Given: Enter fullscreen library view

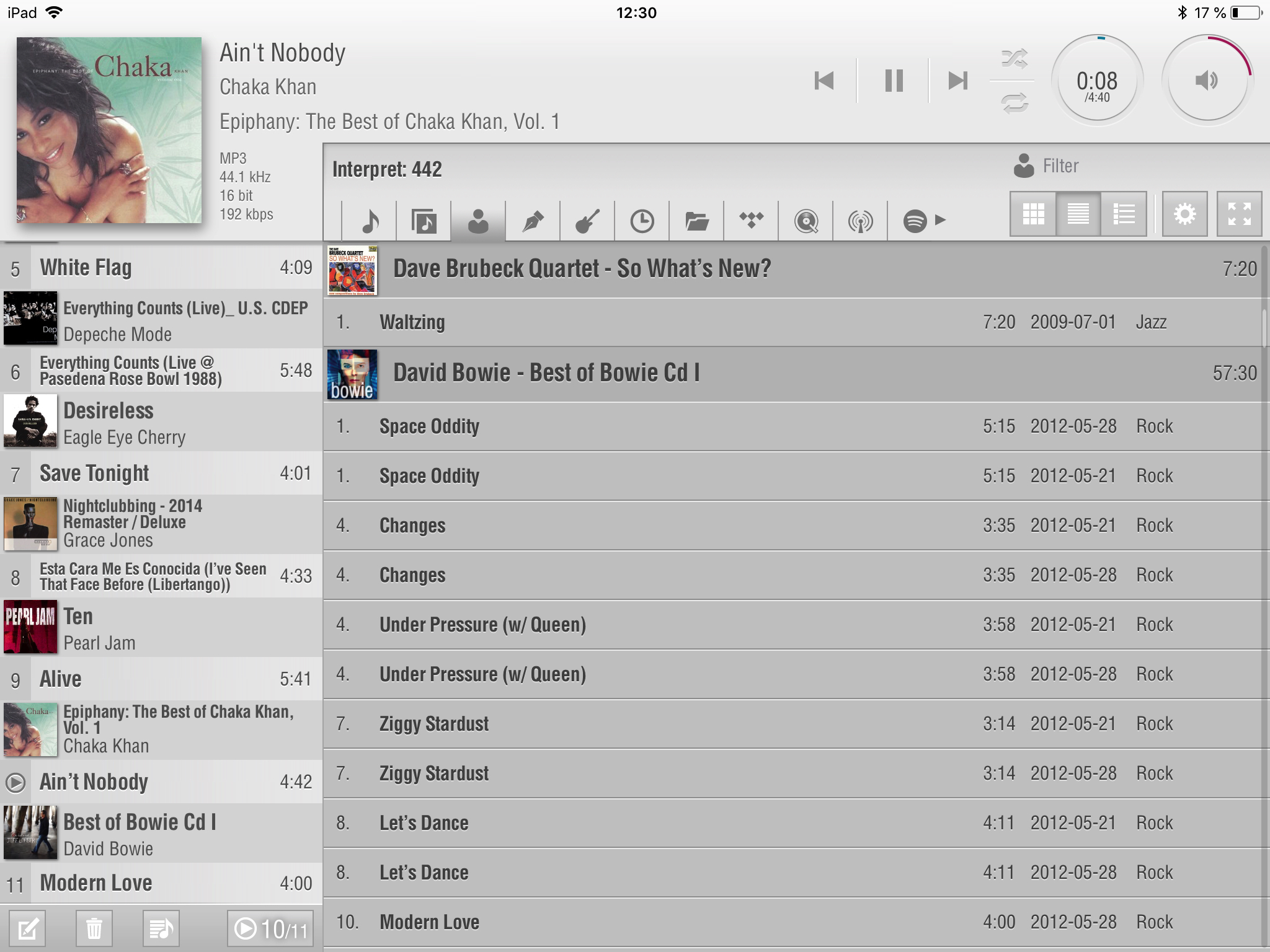Looking at the screenshot, I should pyautogui.click(x=1239, y=214).
